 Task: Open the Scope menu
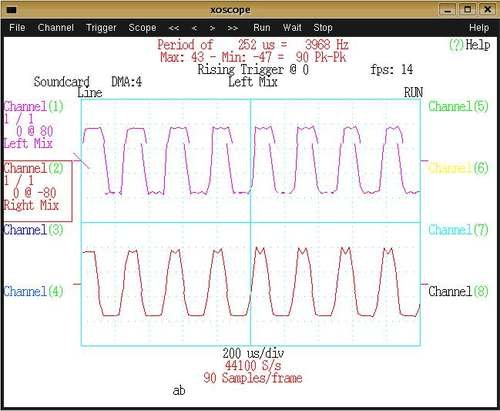coord(142,28)
